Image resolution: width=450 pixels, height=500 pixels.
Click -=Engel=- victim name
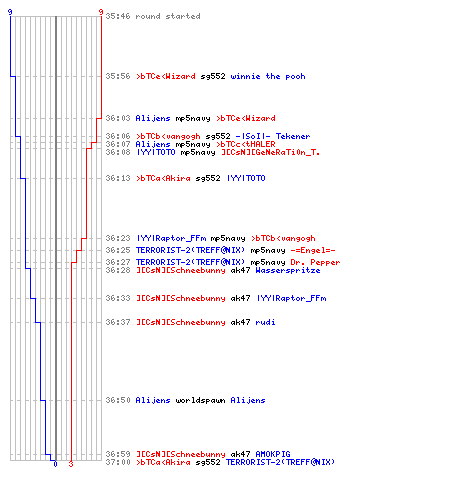[313, 250]
